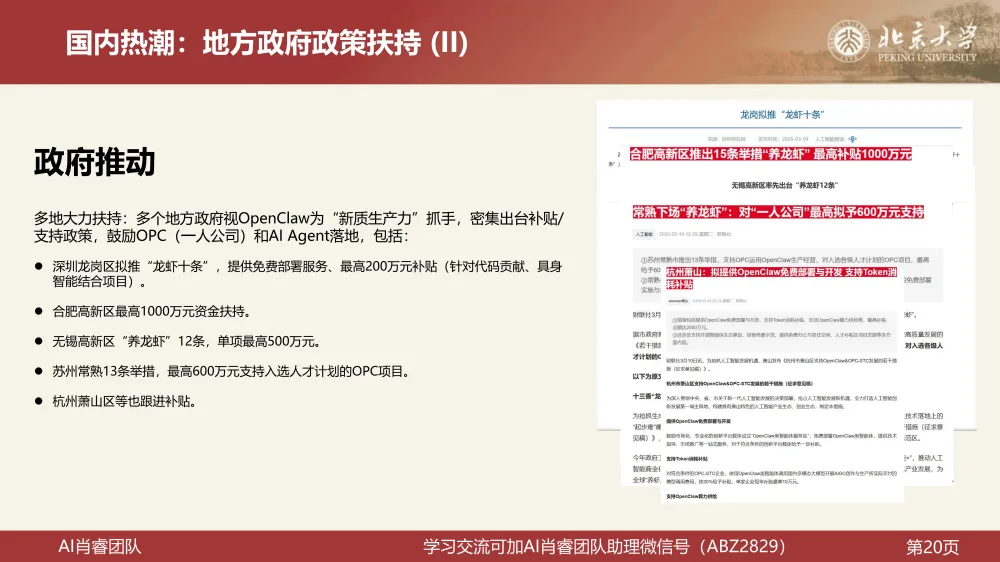Viewport: 1000px width, 562px height.
Task: Click the article title 龙岗拟推“龙虾十条”
Action: (783, 115)
